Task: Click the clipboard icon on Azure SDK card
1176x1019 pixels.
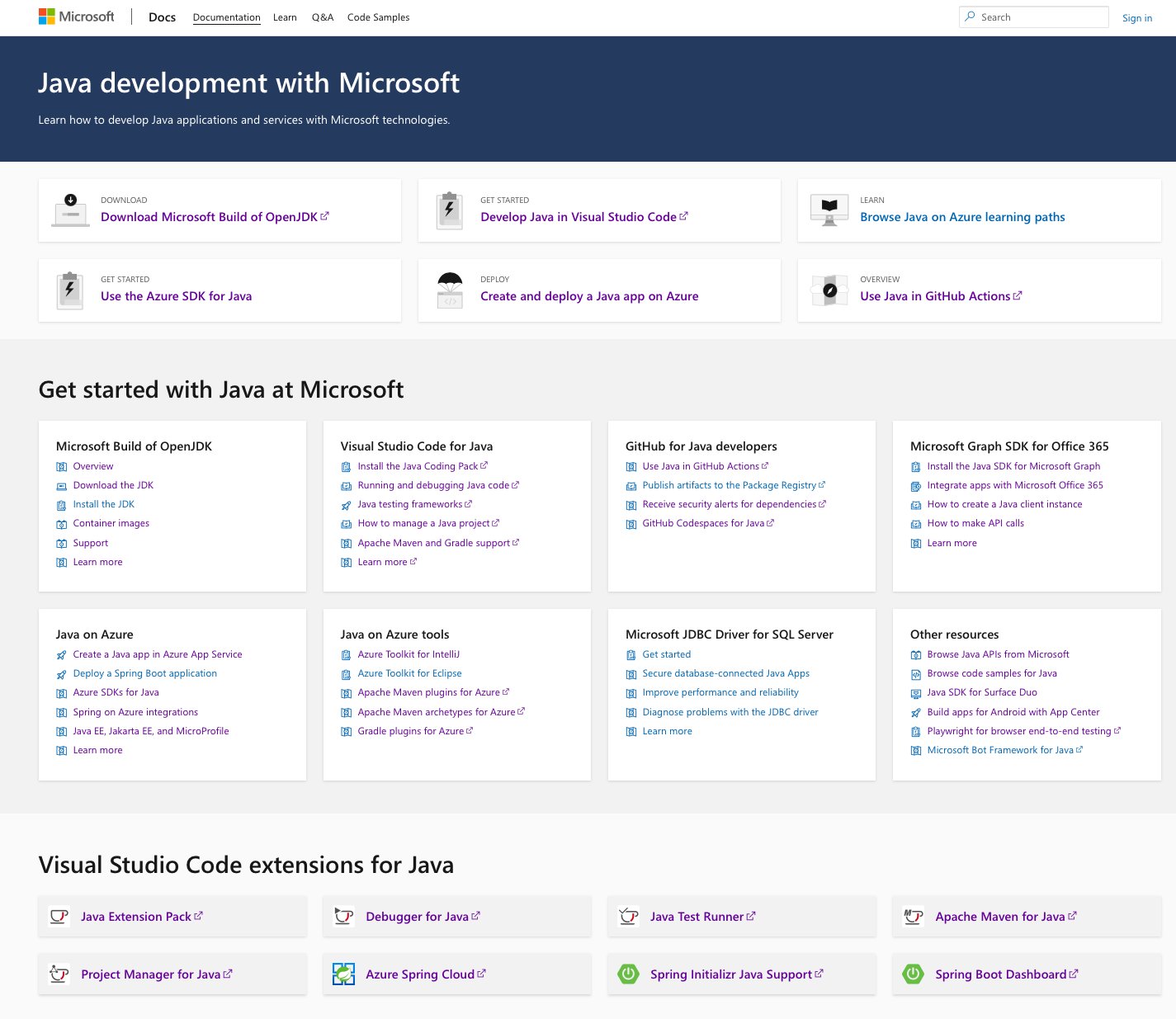Action: (x=69, y=290)
